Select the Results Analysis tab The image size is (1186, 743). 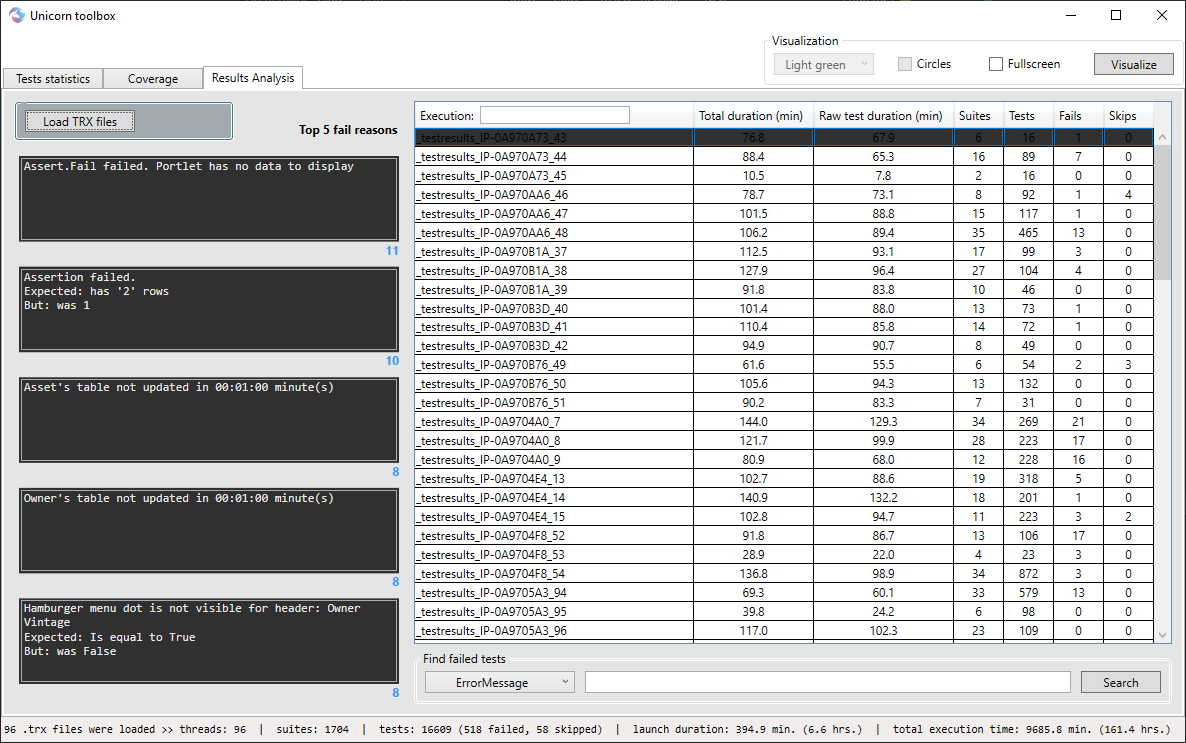(253, 78)
